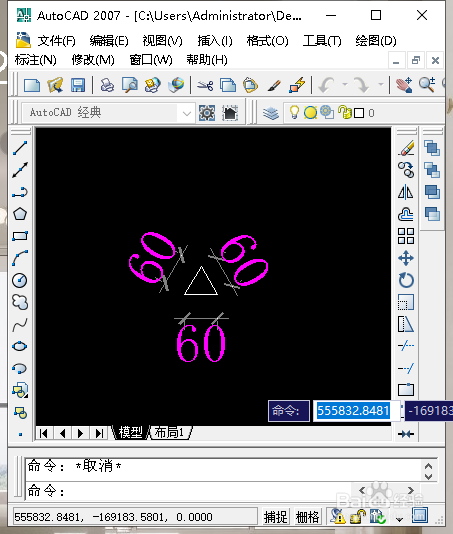Open the 编辑(E) menu
The height and width of the screenshot is (534, 453).
coord(109,41)
